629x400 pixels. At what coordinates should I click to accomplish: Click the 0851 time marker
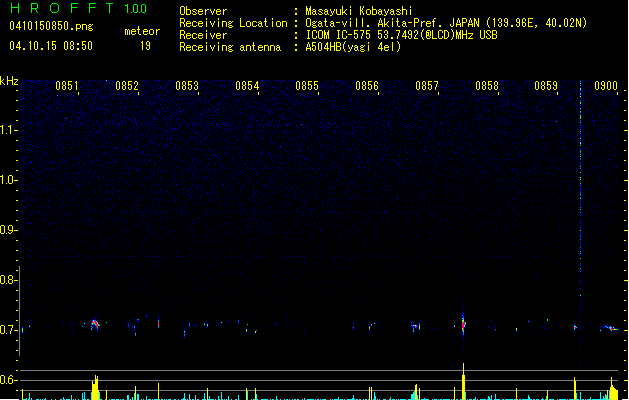pyautogui.click(x=67, y=86)
